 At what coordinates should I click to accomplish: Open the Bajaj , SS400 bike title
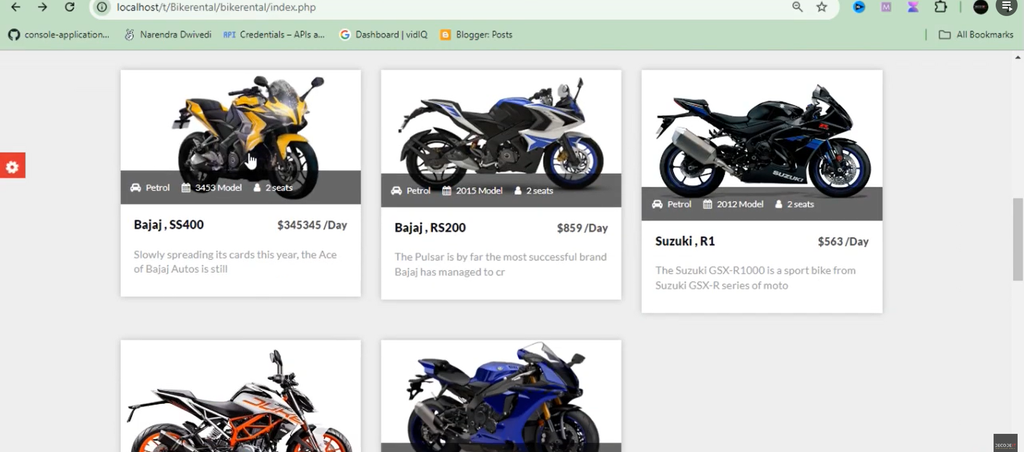[x=168, y=225]
